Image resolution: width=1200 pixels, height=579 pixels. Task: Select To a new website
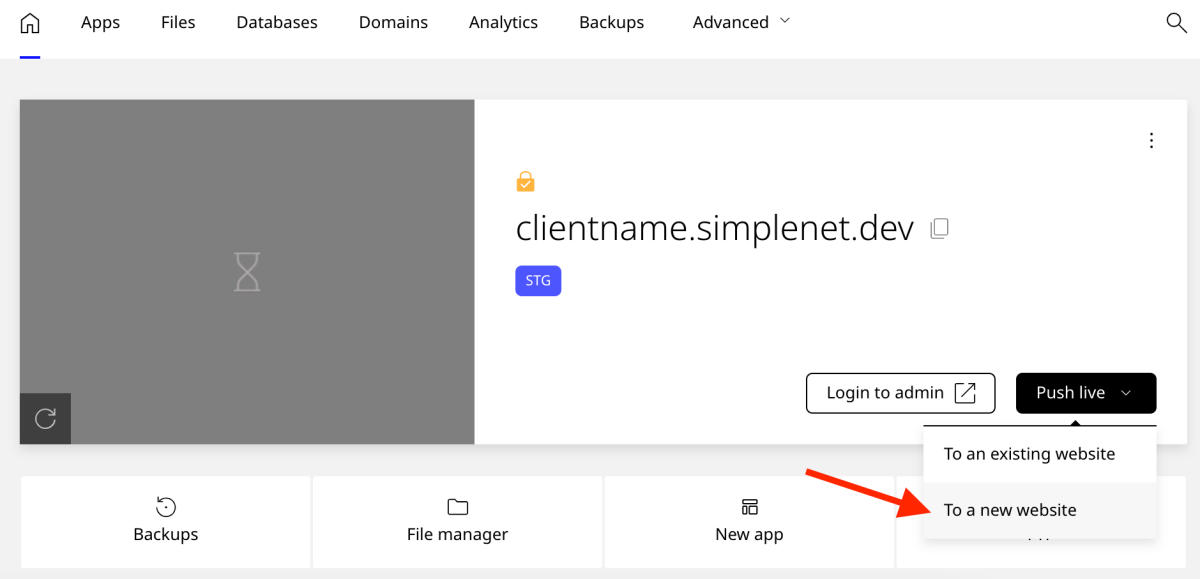(1010, 510)
